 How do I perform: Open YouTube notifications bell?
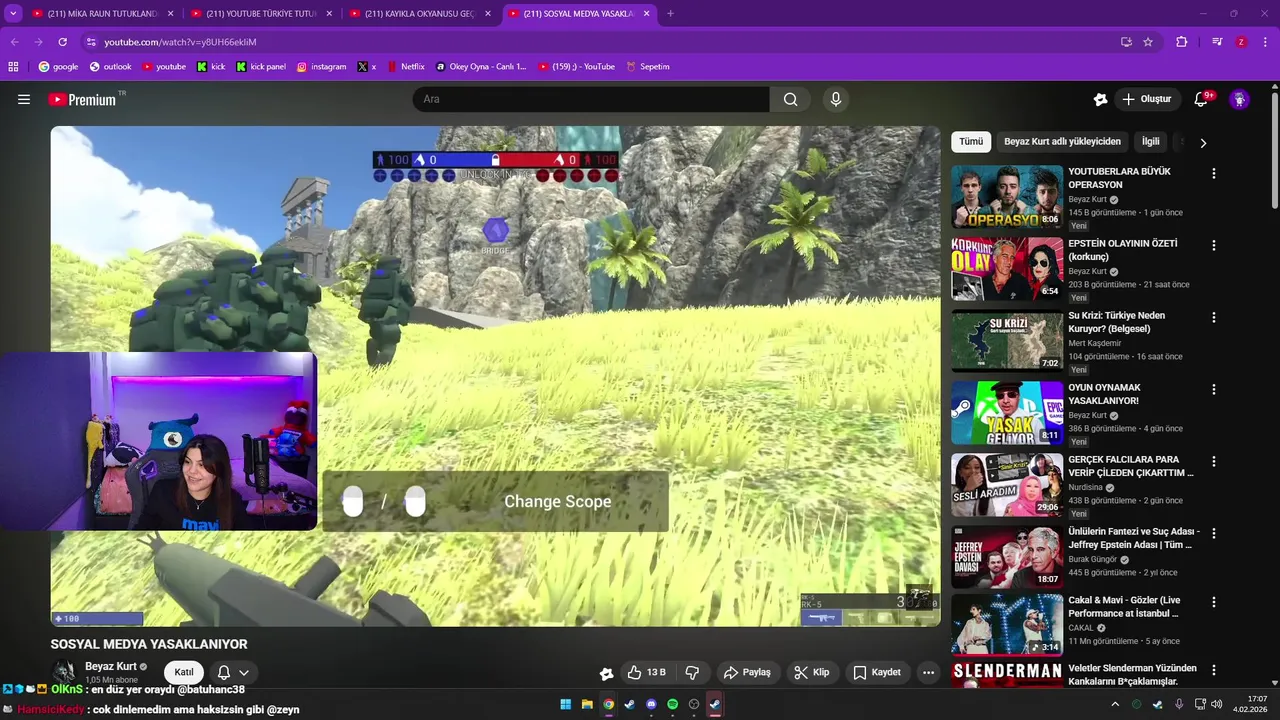[x=1201, y=99]
